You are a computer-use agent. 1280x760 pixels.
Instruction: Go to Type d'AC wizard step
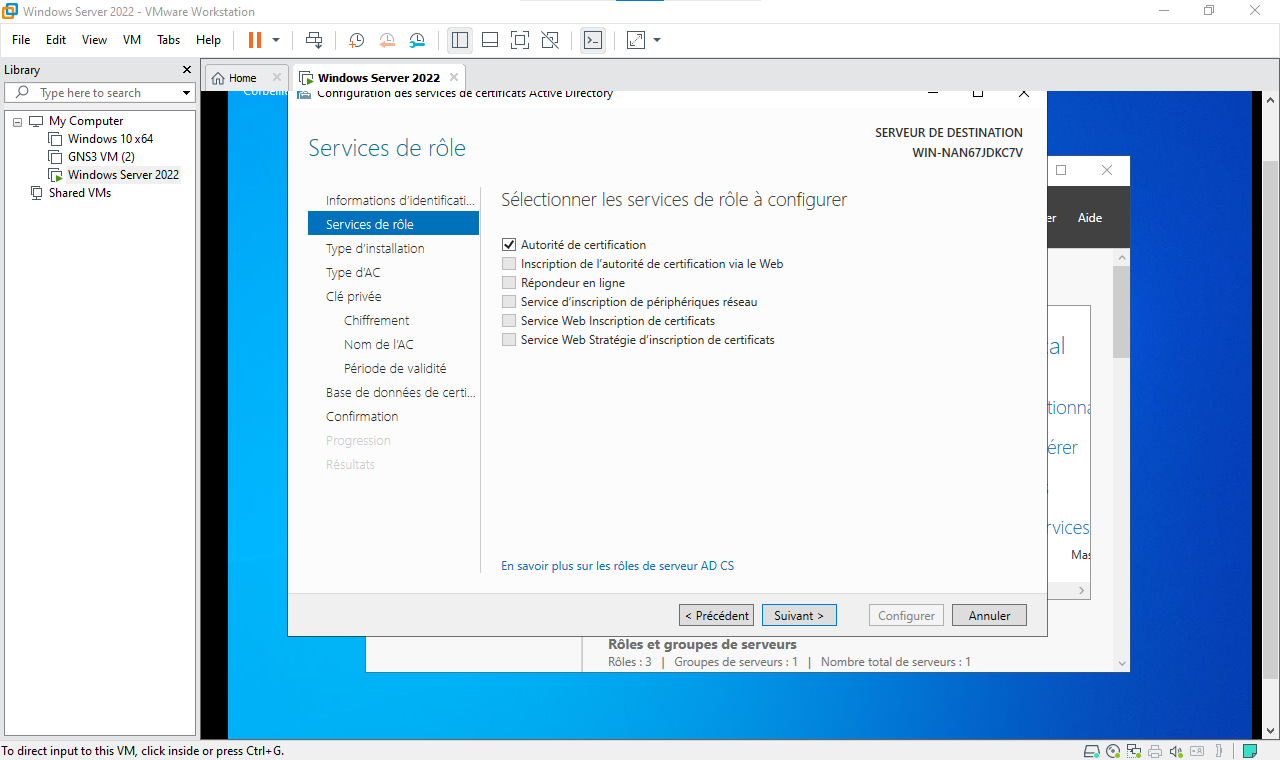[x=353, y=272]
